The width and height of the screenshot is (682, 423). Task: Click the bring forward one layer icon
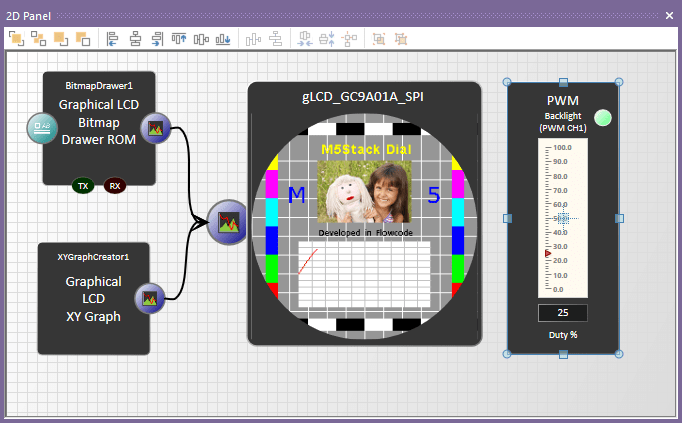point(61,39)
